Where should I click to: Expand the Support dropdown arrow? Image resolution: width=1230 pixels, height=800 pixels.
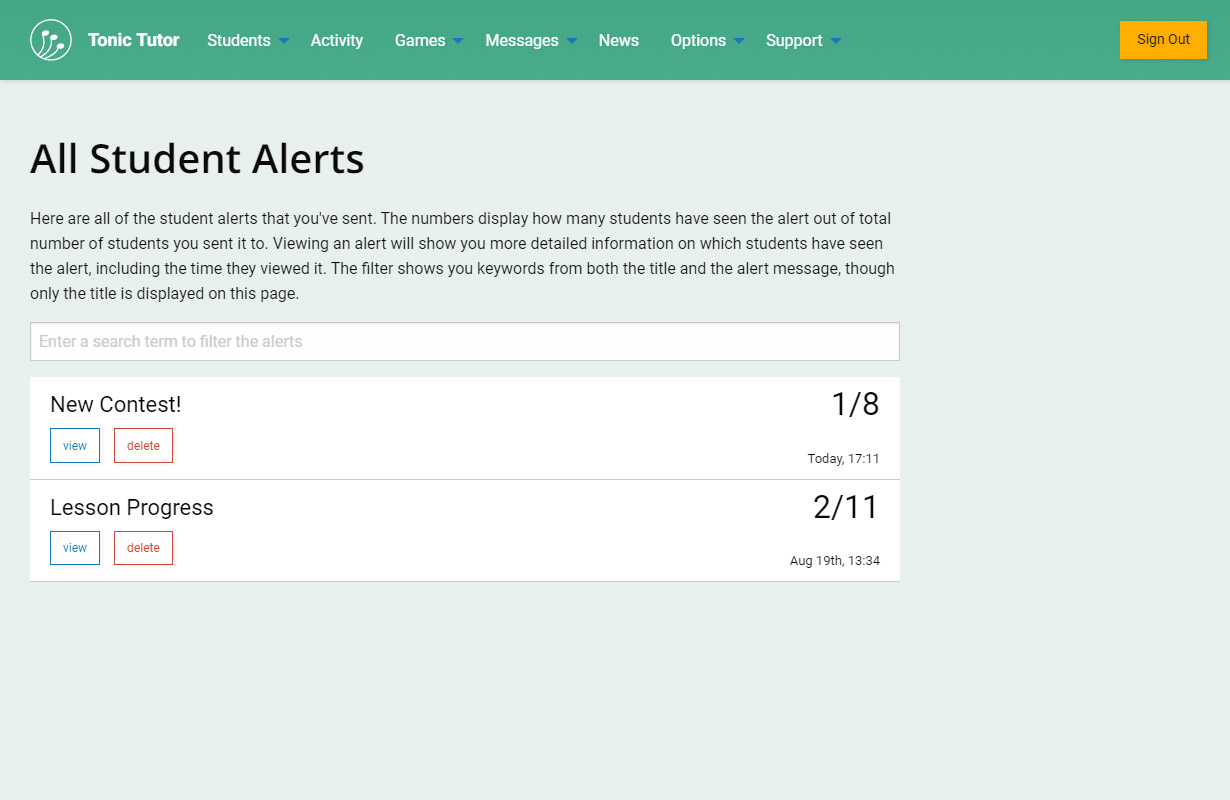point(836,41)
